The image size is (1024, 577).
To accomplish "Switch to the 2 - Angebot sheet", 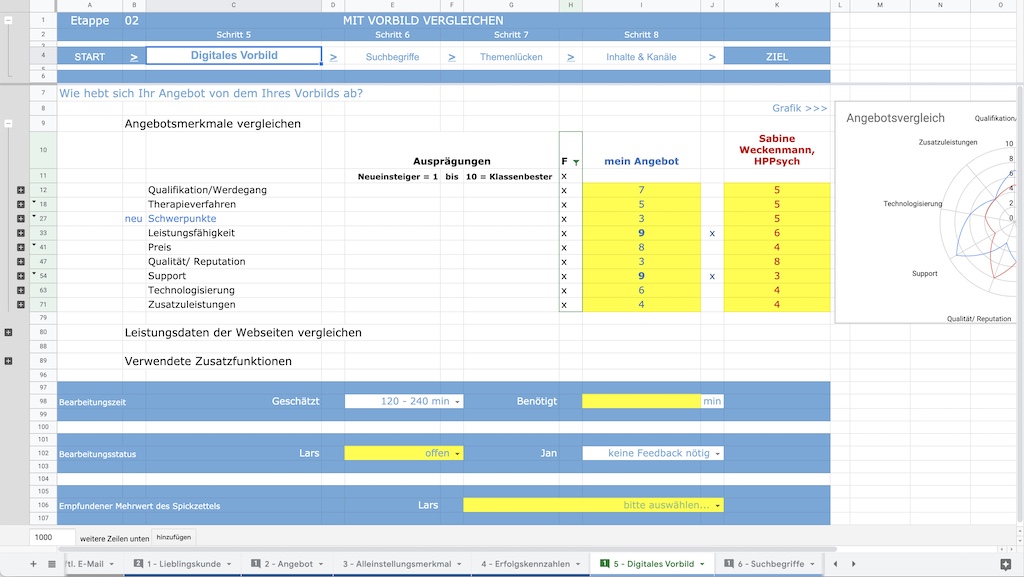I will pyautogui.click(x=289, y=564).
